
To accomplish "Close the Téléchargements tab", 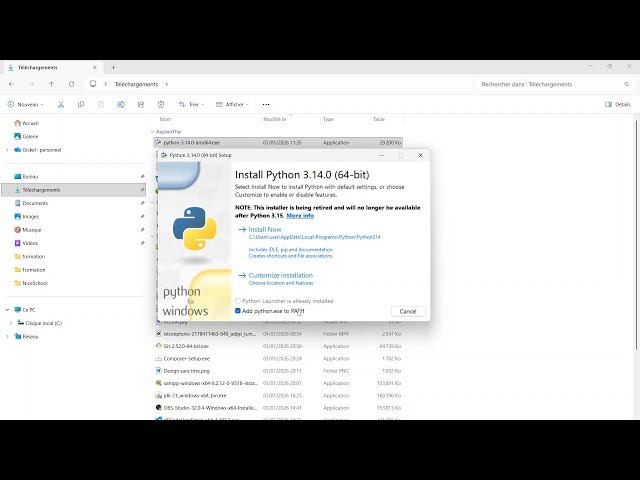I will pos(95,67).
